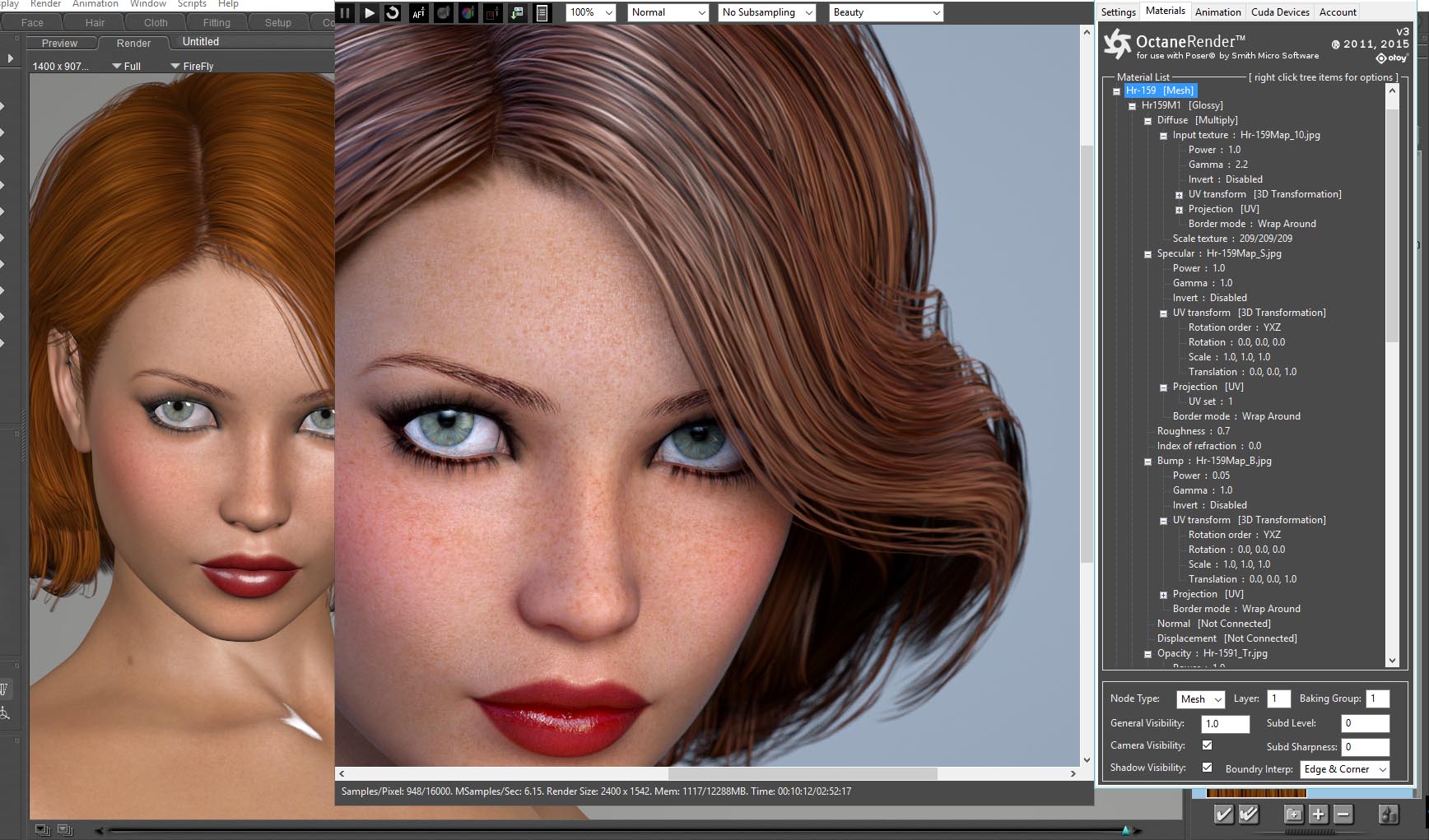Image resolution: width=1429 pixels, height=840 pixels.
Task: Open the Hair room tab
Action: [x=95, y=22]
